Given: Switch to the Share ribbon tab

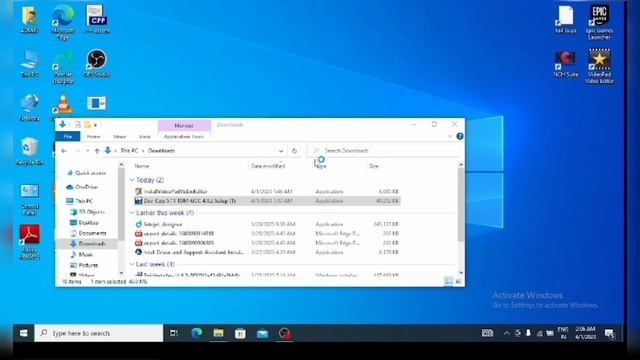Looking at the screenshot, I should (x=120, y=136).
